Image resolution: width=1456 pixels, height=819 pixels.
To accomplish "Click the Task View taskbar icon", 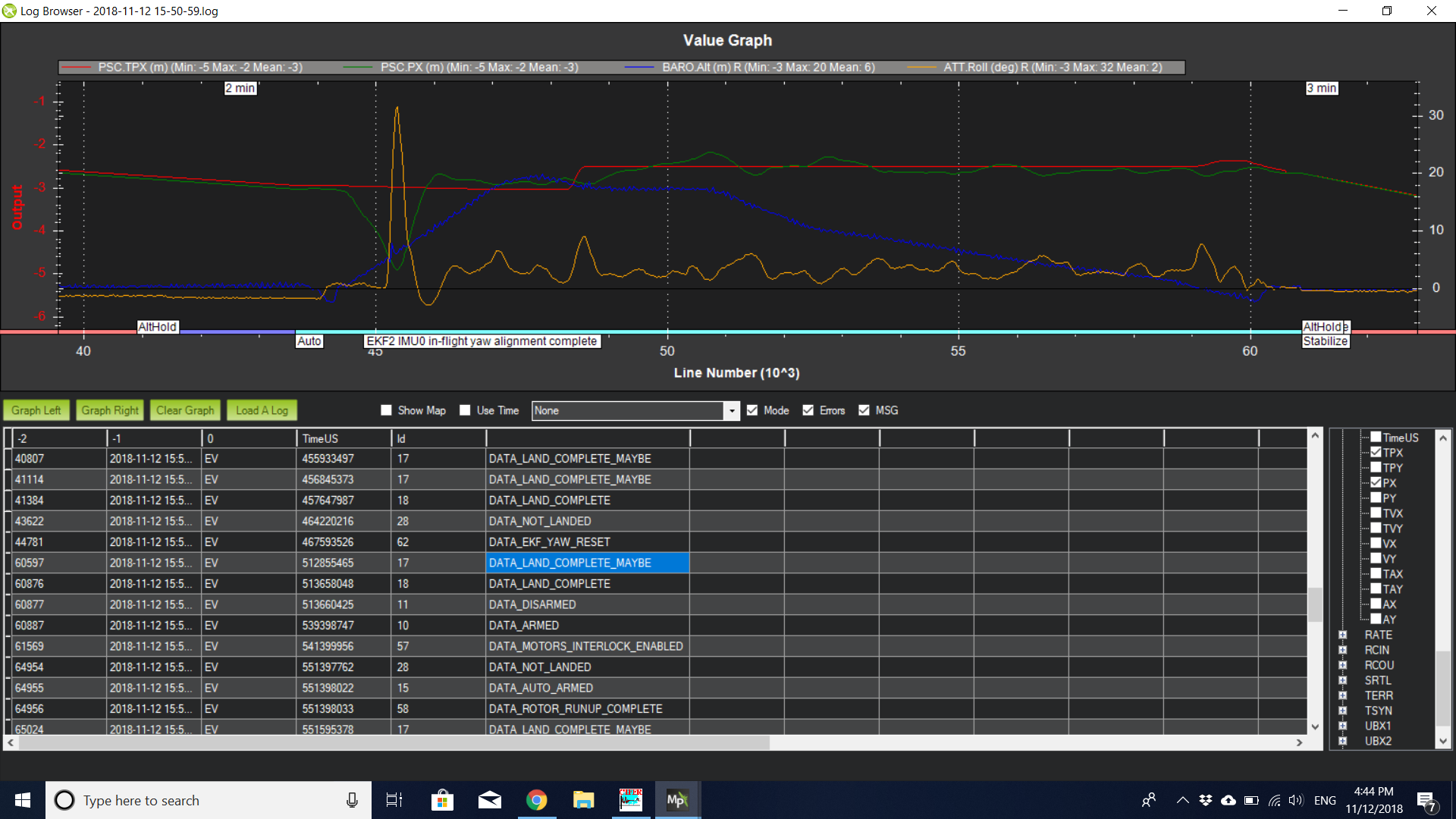I will 394,799.
